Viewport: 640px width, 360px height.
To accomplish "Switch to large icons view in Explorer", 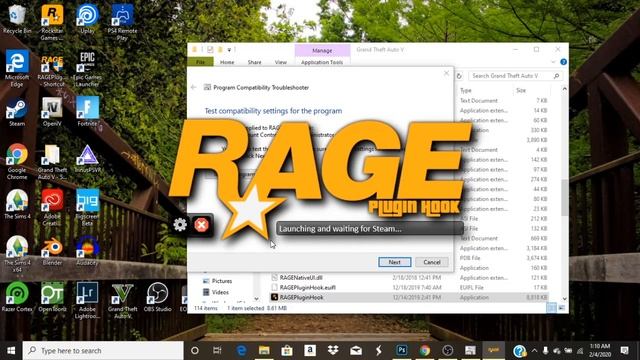I will (562, 308).
